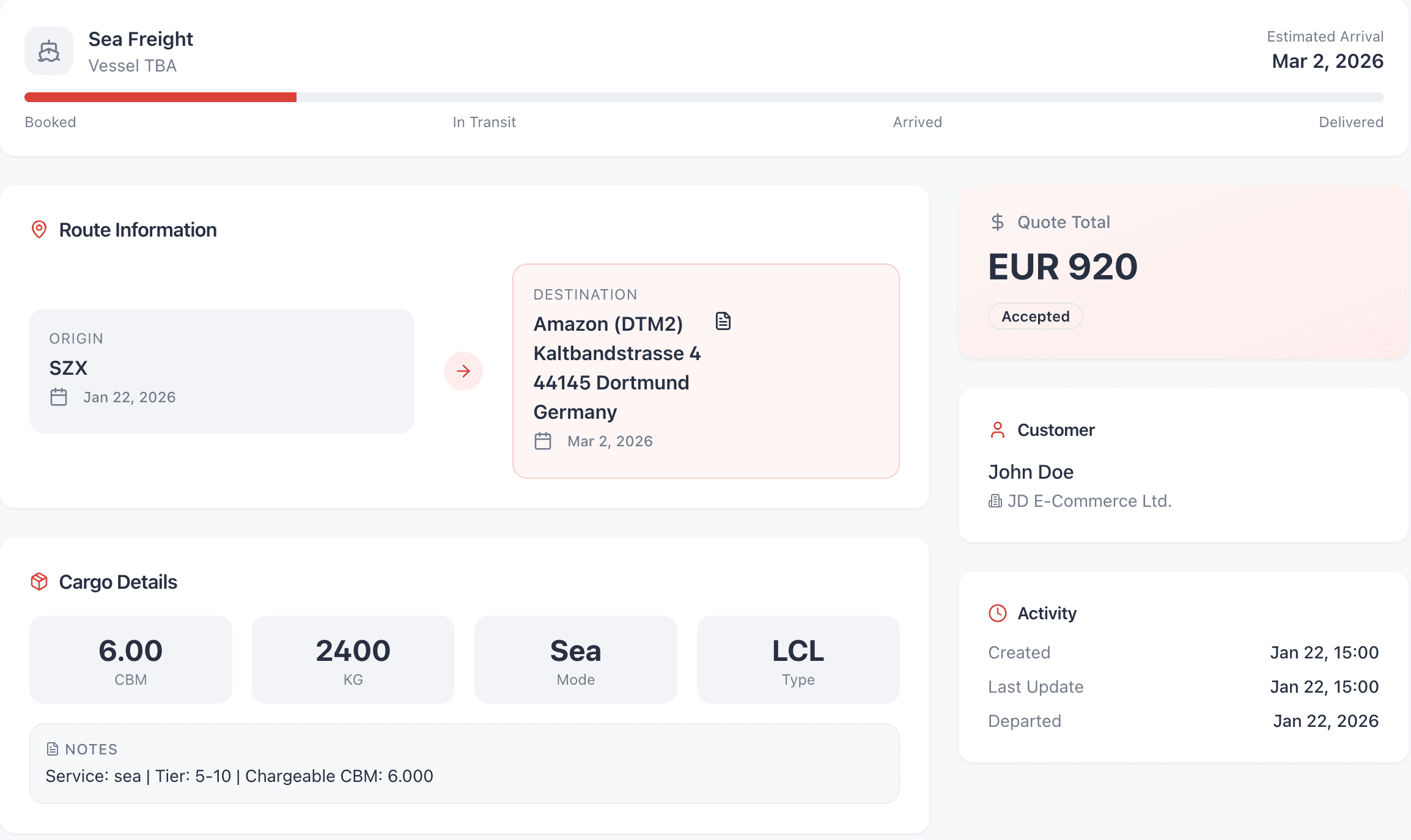Screen dimensions: 1411x840
Task: Select the Booked stage label
Action: click(50, 122)
